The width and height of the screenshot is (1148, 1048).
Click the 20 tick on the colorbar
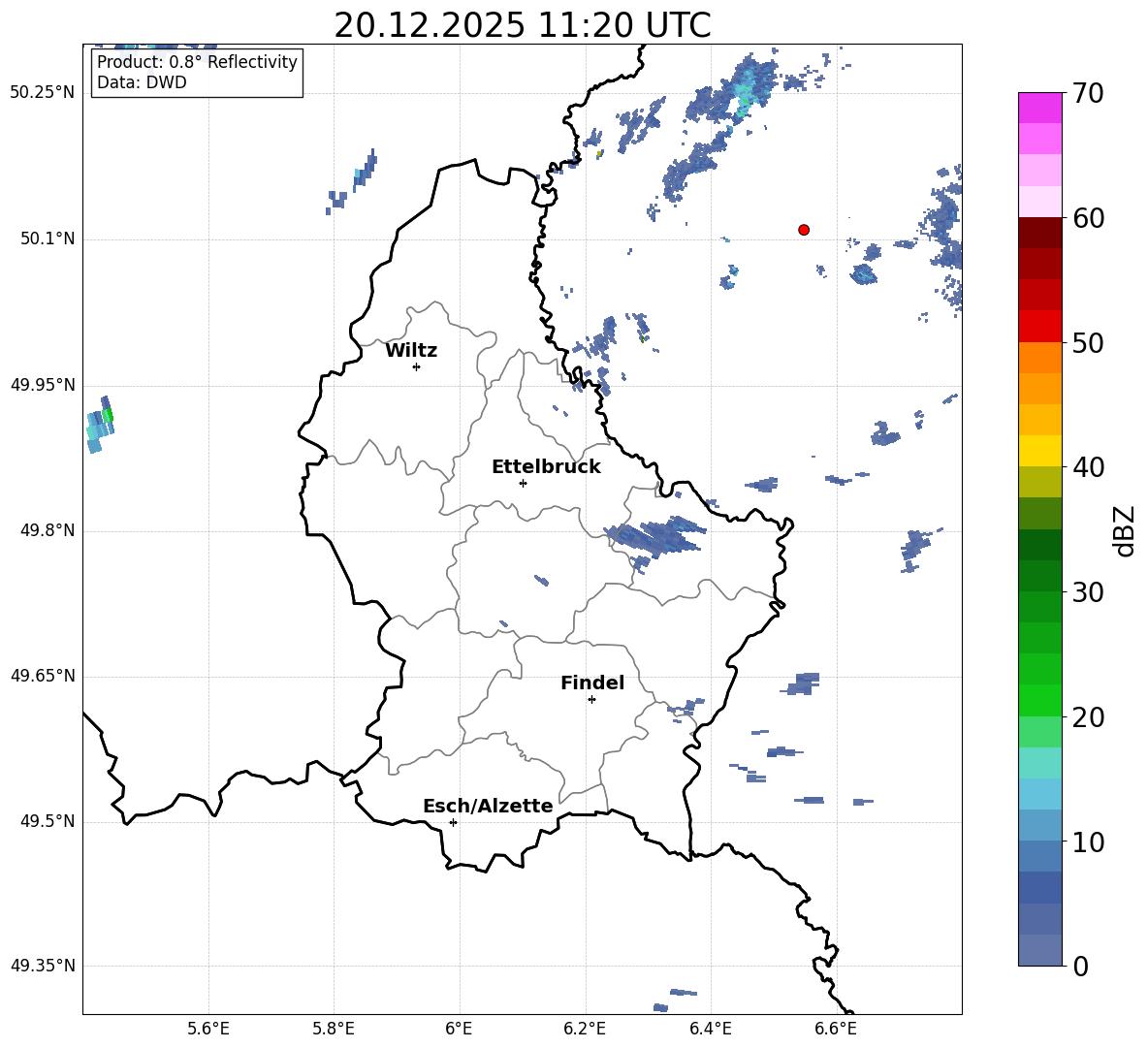pyautogui.click(x=1087, y=717)
